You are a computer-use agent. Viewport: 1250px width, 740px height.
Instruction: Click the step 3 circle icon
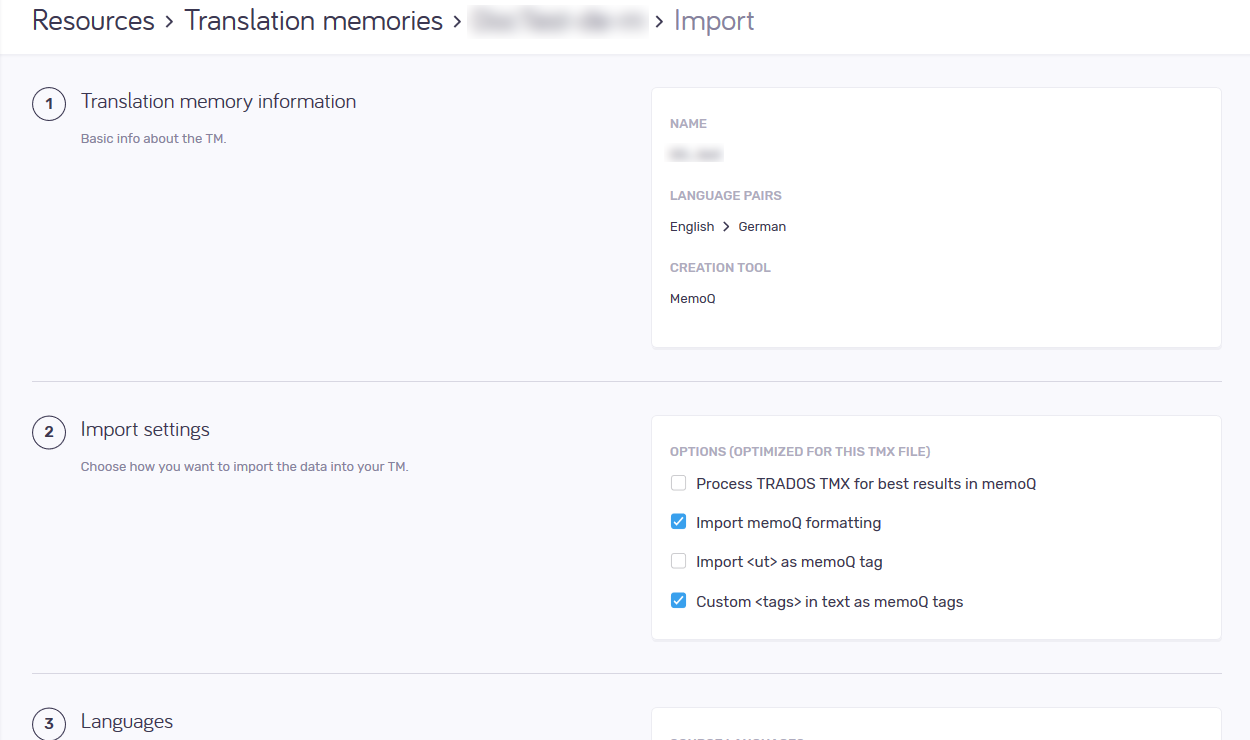pyautogui.click(x=49, y=724)
